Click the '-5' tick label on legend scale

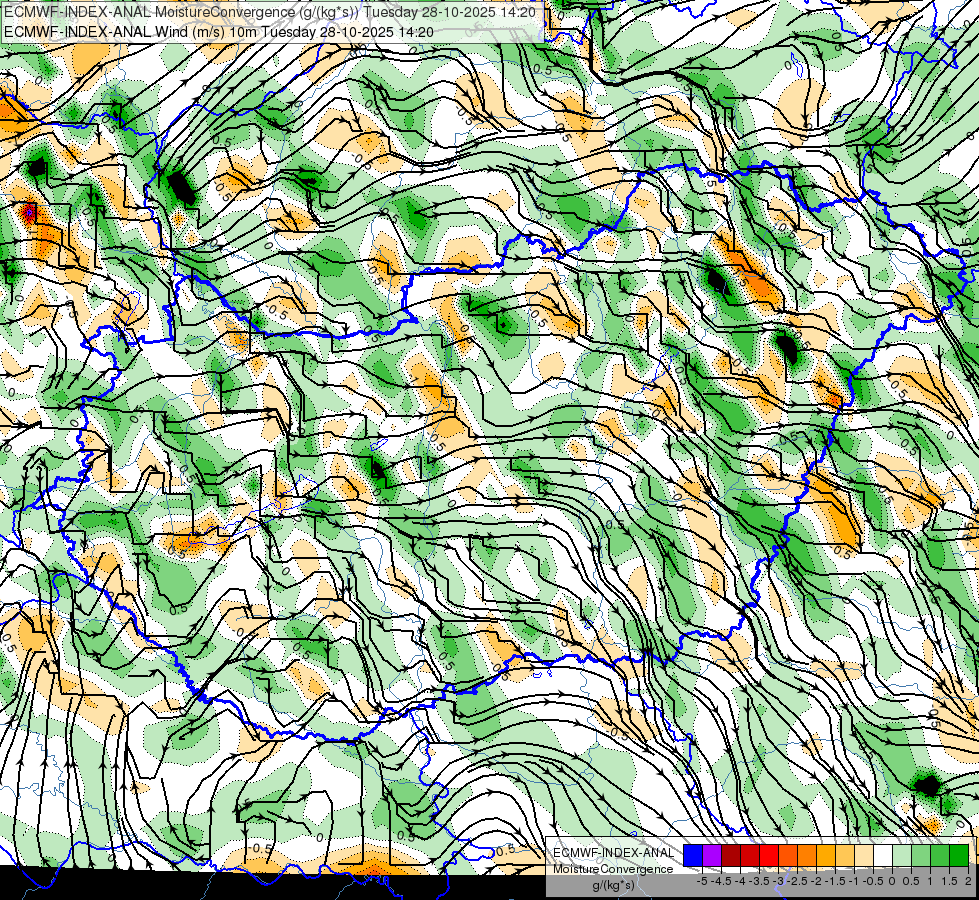click(702, 881)
